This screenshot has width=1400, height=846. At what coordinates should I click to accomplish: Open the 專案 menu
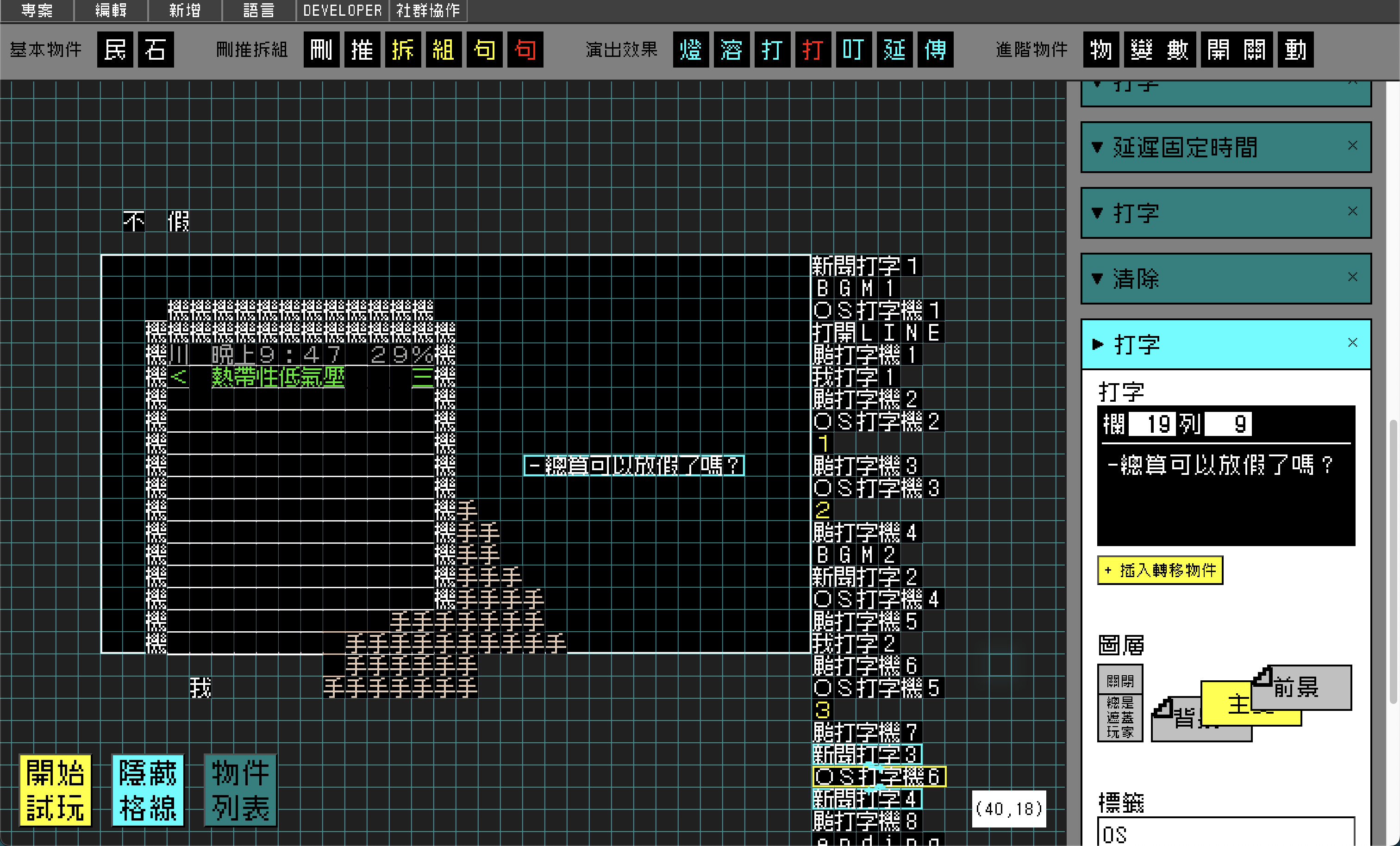pyautogui.click(x=37, y=10)
